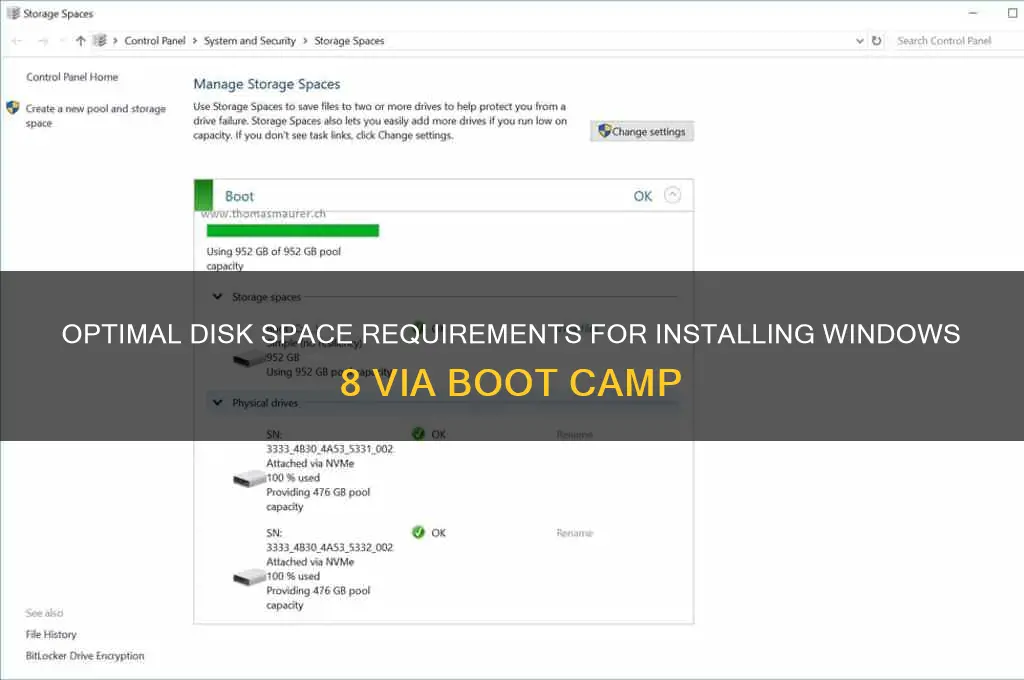This screenshot has width=1024, height=680.
Task: Open BitLocker Drive Encryption link
Action: (85, 655)
